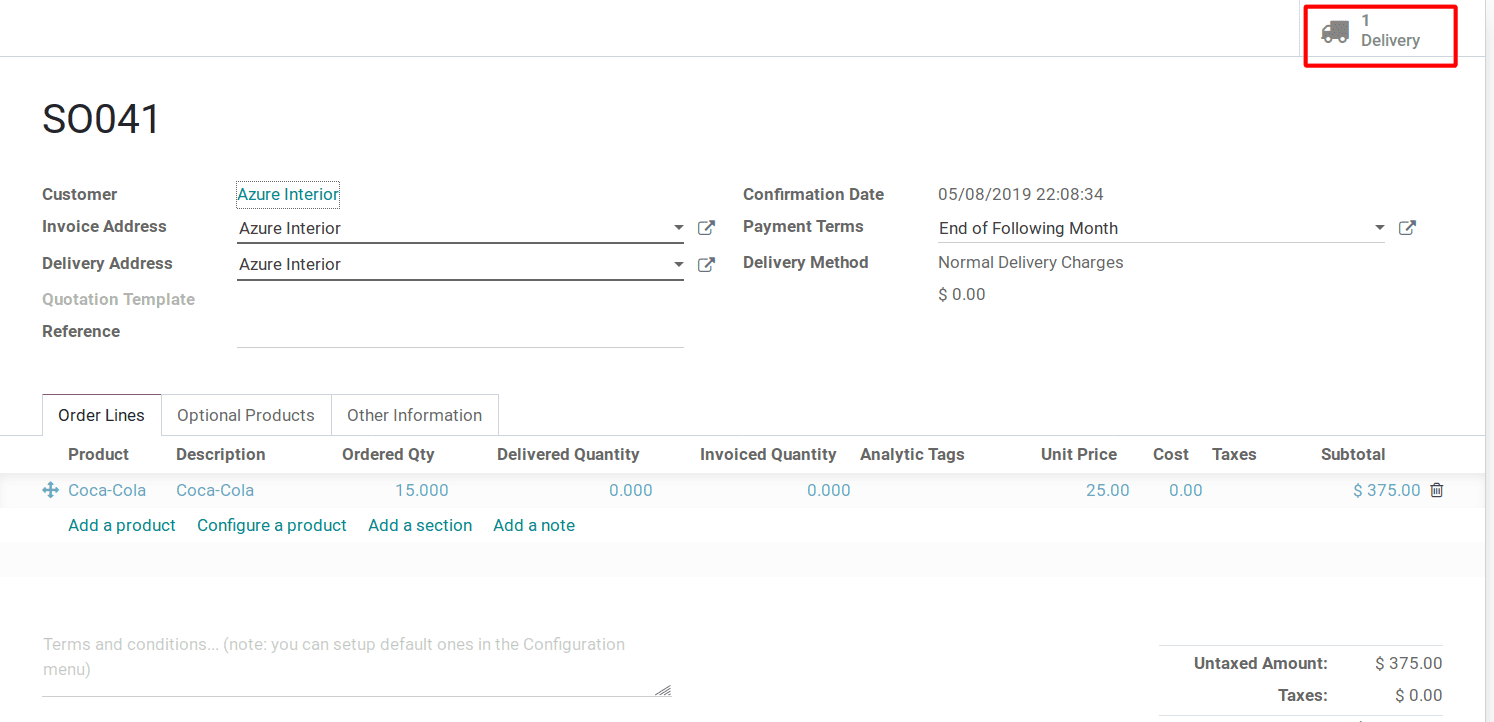Sort by Ordered Qty column header
Viewport: 1494px width, 722px height.
click(388, 454)
